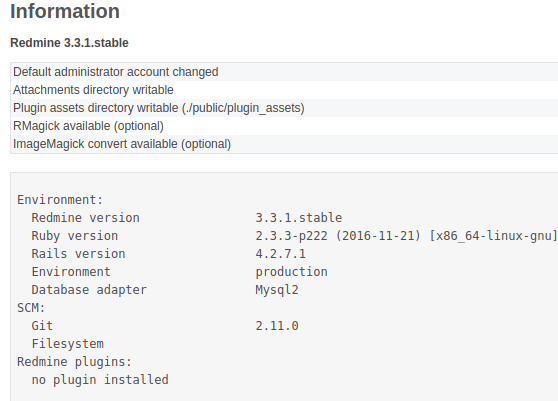This screenshot has width=558, height=401.
Task: Click the SCM: section label
Action: (x=31, y=308)
